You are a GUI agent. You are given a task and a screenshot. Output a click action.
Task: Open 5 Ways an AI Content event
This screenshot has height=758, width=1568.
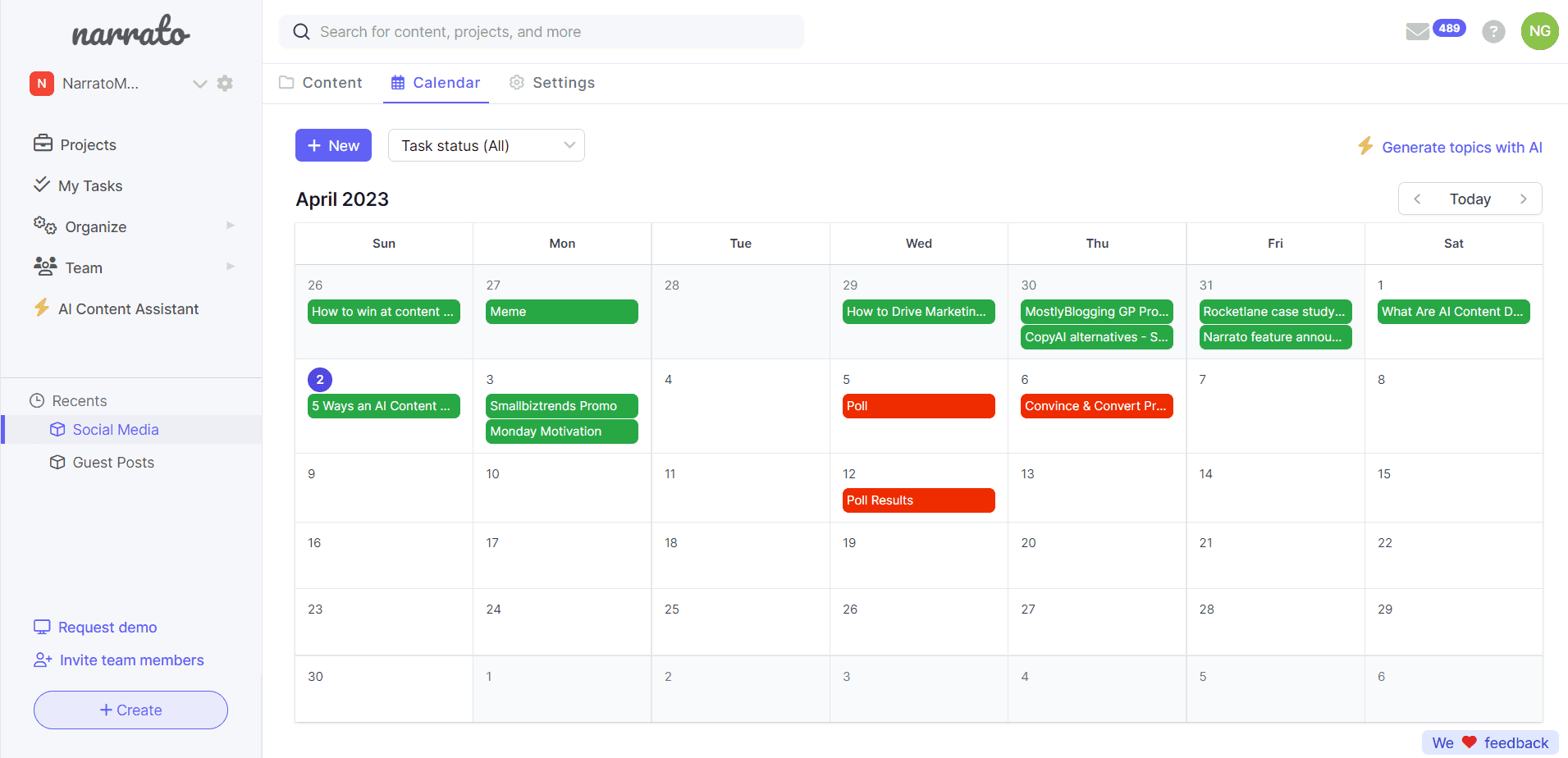[383, 406]
